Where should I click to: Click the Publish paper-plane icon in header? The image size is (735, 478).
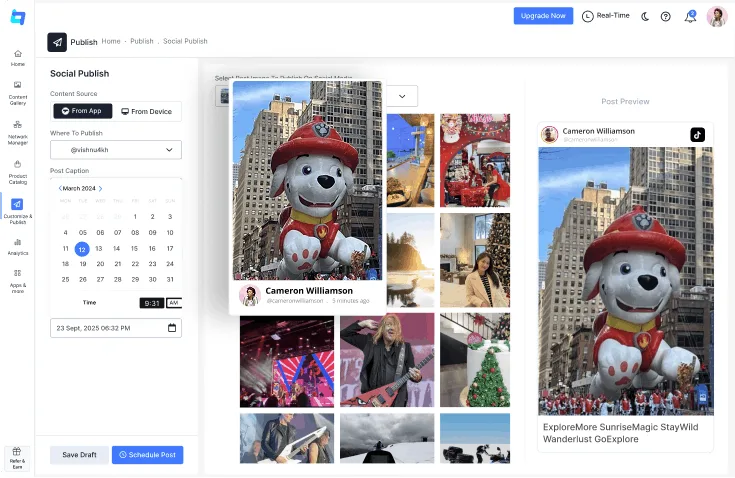click(x=57, y=42)
